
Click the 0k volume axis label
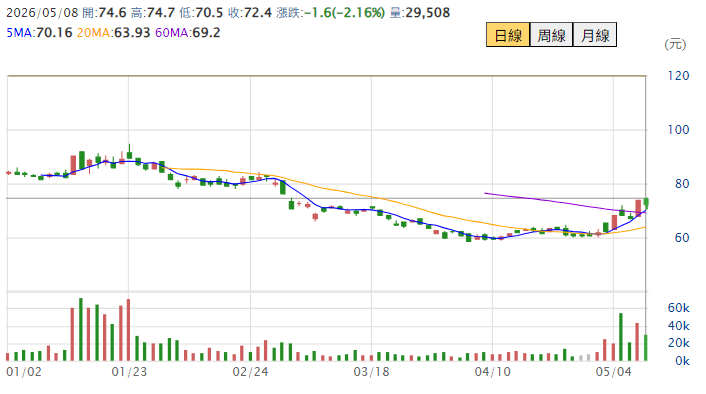pos(682,361)
